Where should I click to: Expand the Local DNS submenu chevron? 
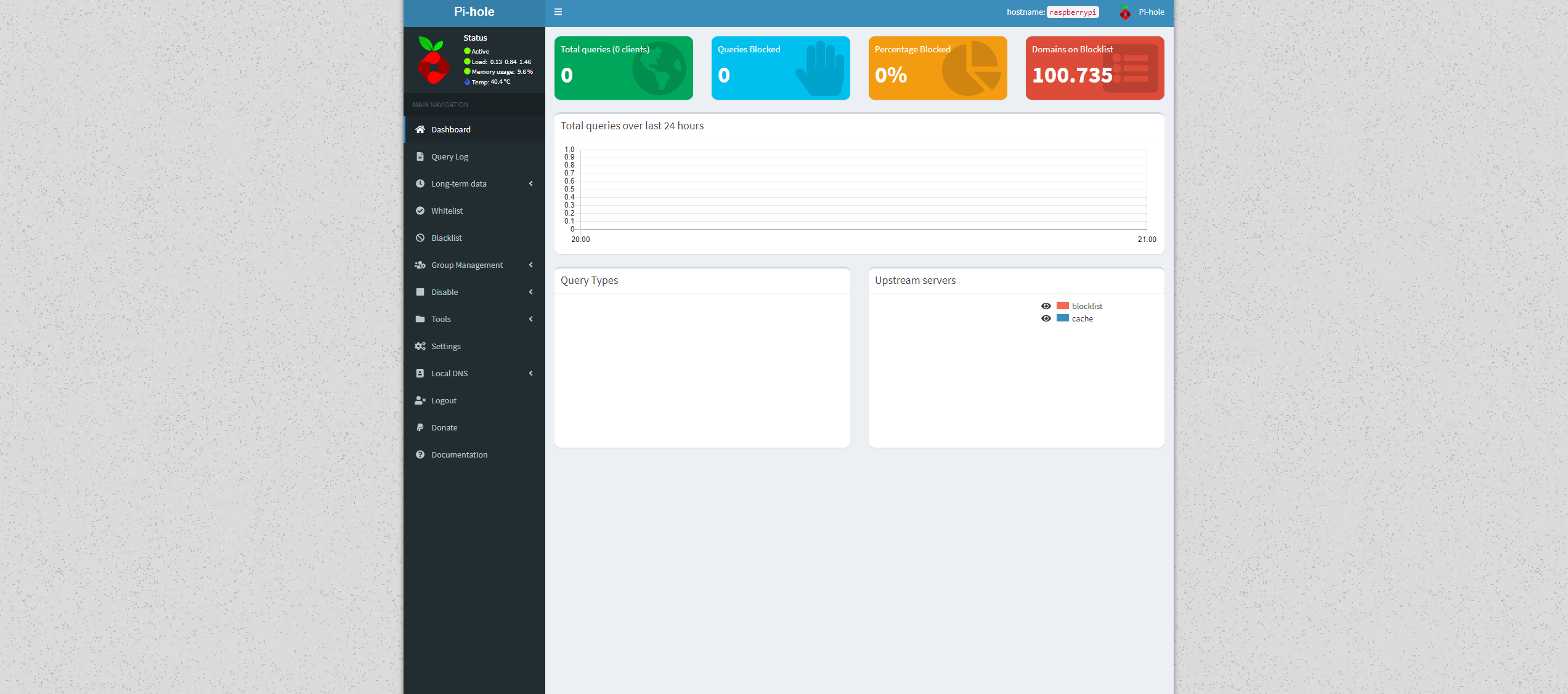click(x=531, y=373)
